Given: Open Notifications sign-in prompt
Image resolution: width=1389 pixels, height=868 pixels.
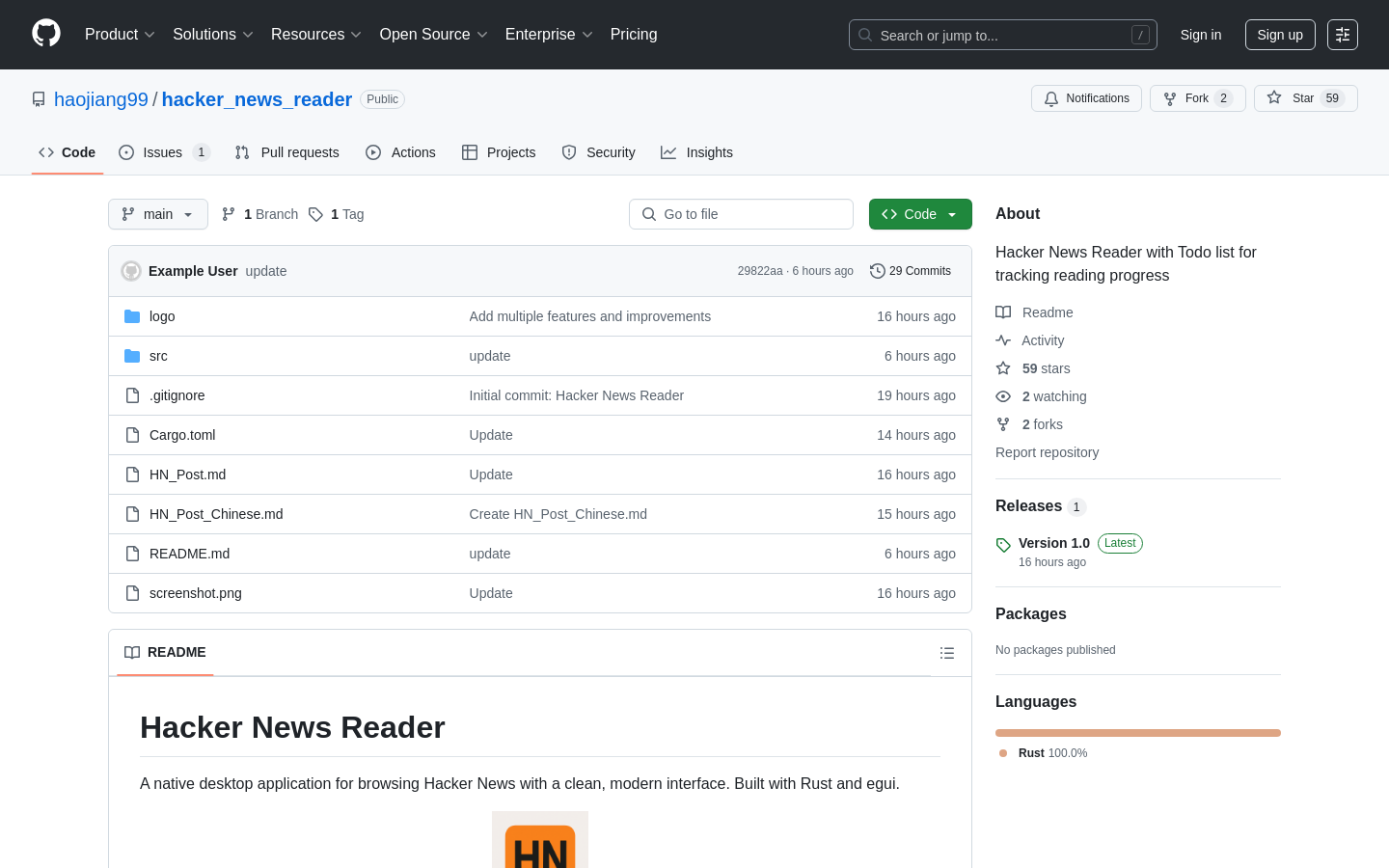Looking at the screenshot, I should [1086, 98].
